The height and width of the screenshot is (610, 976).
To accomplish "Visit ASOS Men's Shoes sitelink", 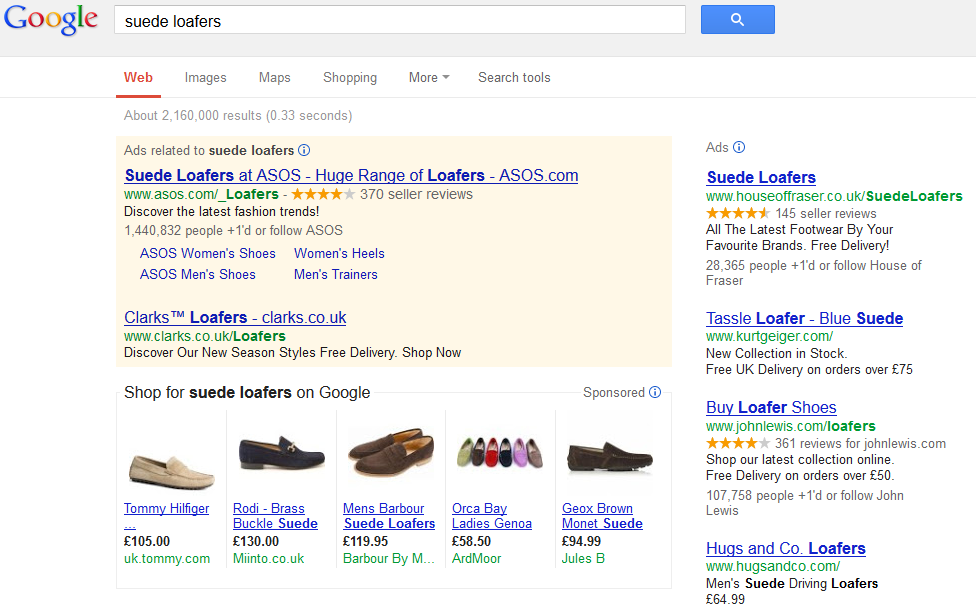I will [197, 274].
